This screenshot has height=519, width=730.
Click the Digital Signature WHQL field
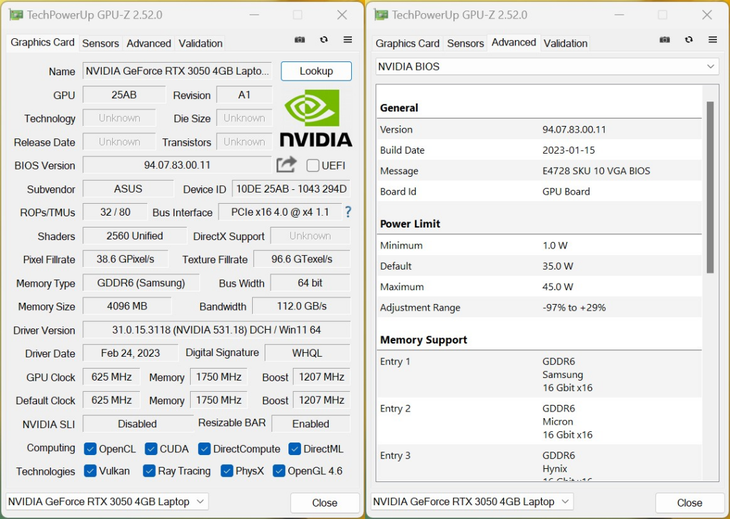click(x=307, y=353)
